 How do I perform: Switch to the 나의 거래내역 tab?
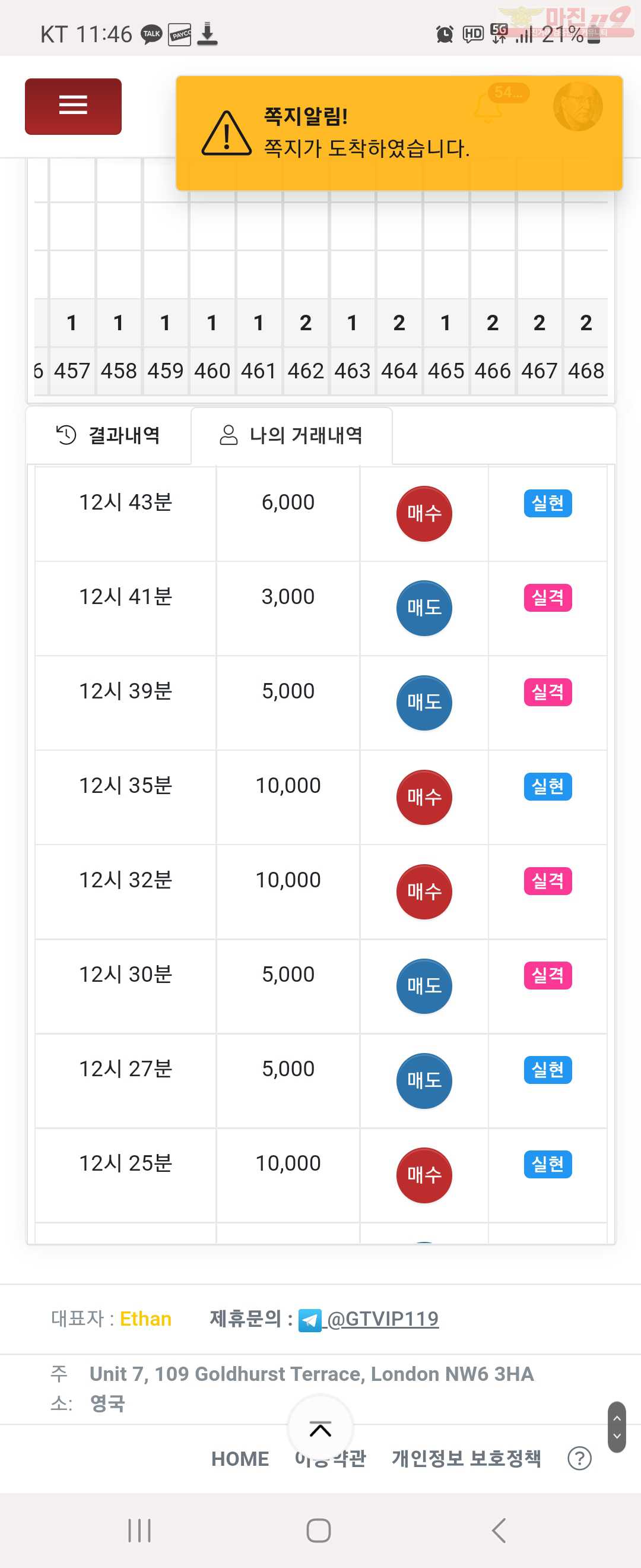291,435
